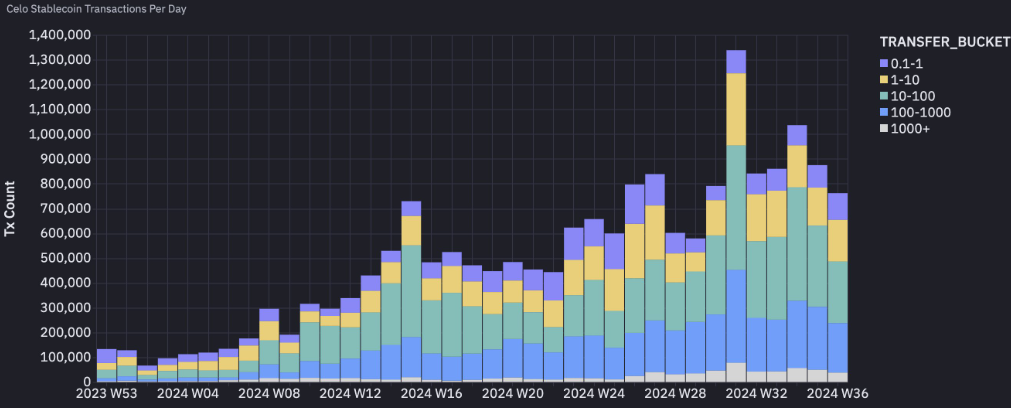Select the 10-100 legend label
The image size is (1011, 408).
point(912,97)
